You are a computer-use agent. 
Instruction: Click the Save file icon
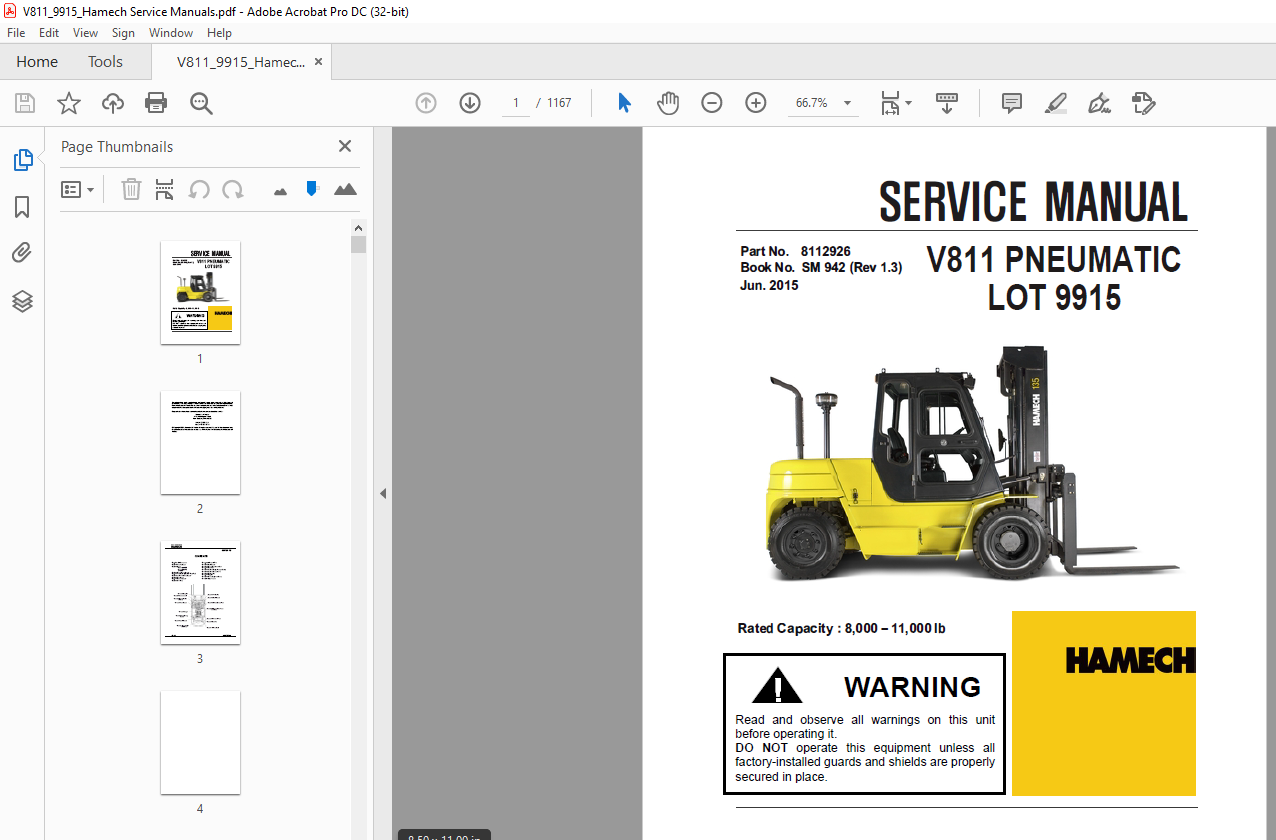[x=25, y=103]
